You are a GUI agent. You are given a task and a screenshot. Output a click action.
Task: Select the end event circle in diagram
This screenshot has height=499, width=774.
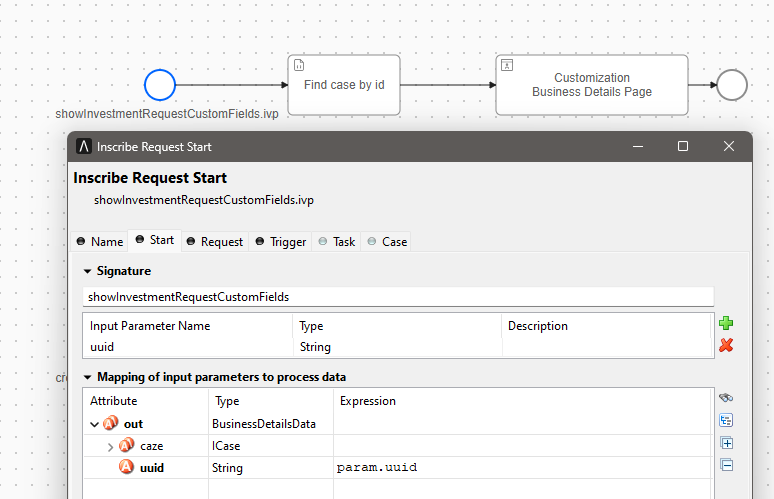(x=732, y=85)
